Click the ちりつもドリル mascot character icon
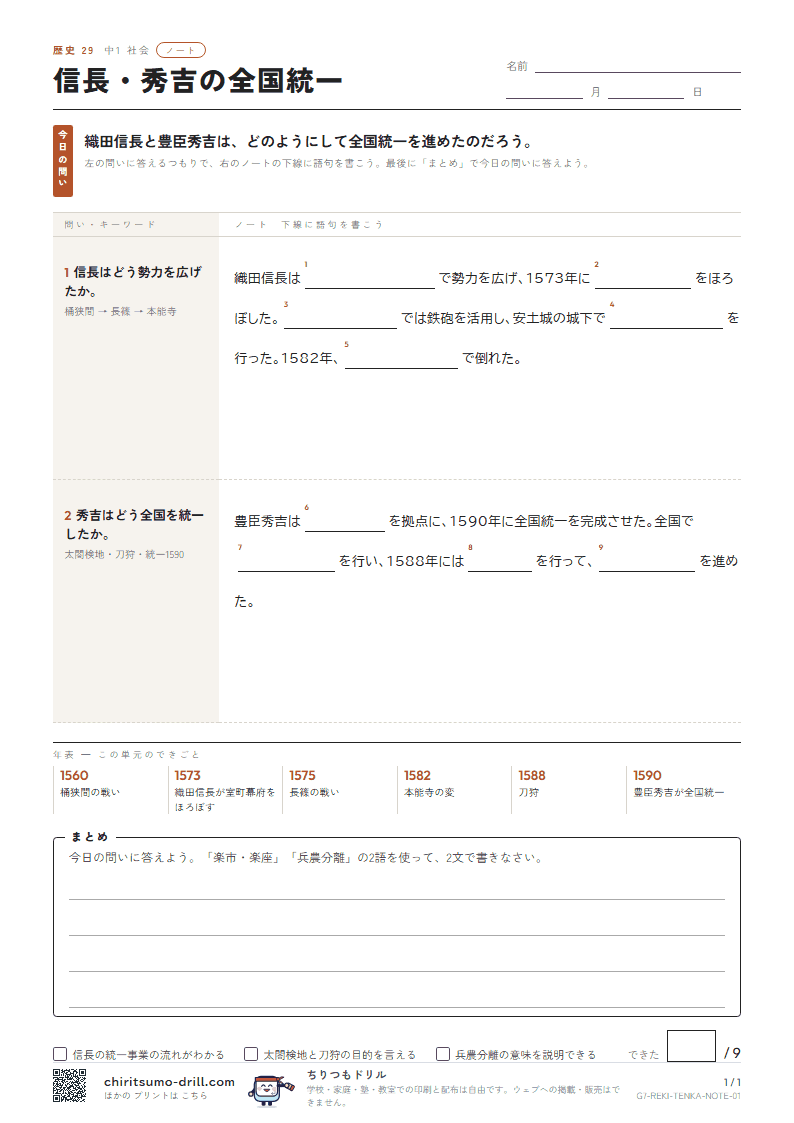The image size is (794, 1123). pyautogui.click(x=269, y=1089)
